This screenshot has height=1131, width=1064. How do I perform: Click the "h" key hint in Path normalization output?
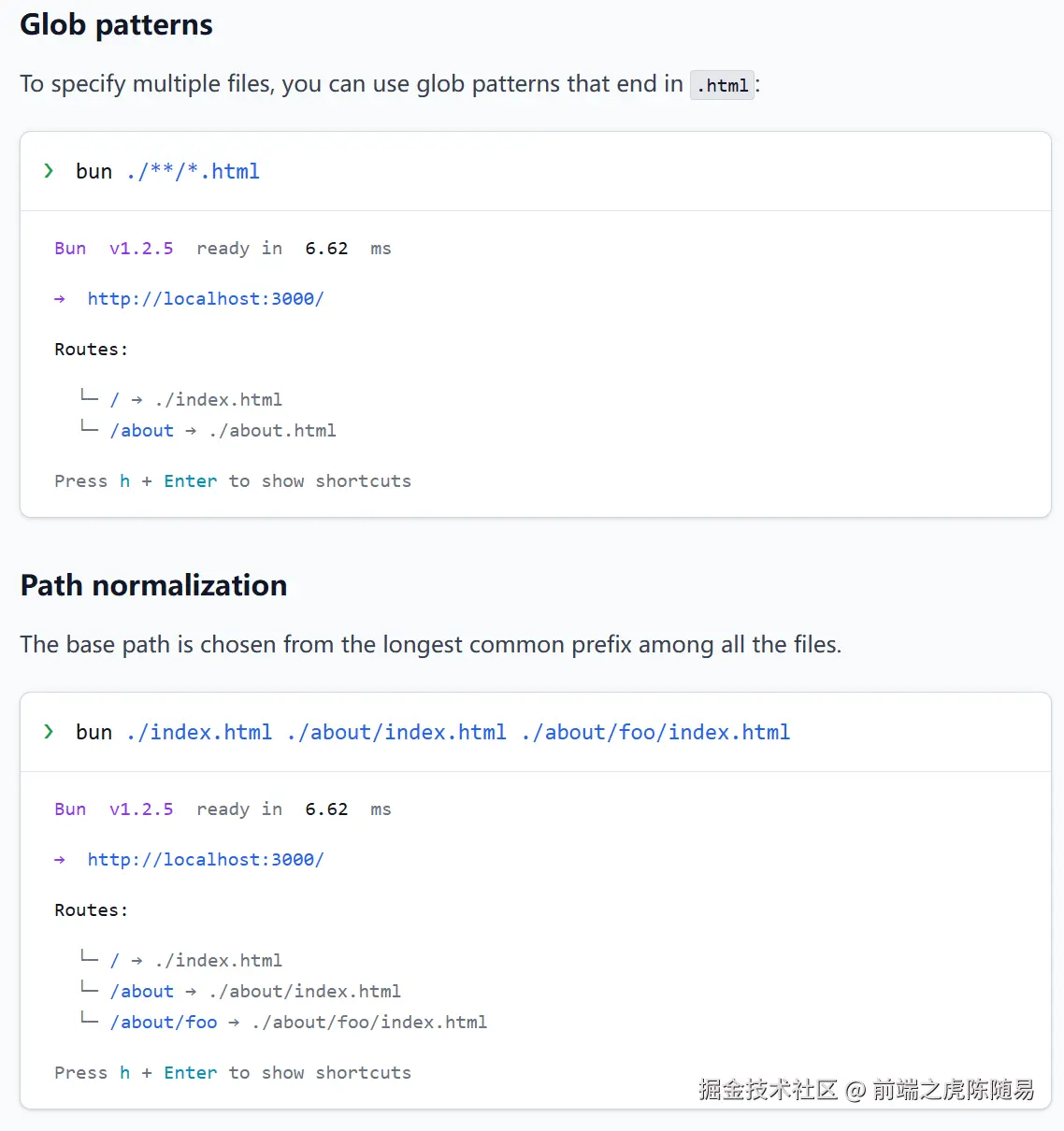pyautogui.click(x=125, y=1073)
